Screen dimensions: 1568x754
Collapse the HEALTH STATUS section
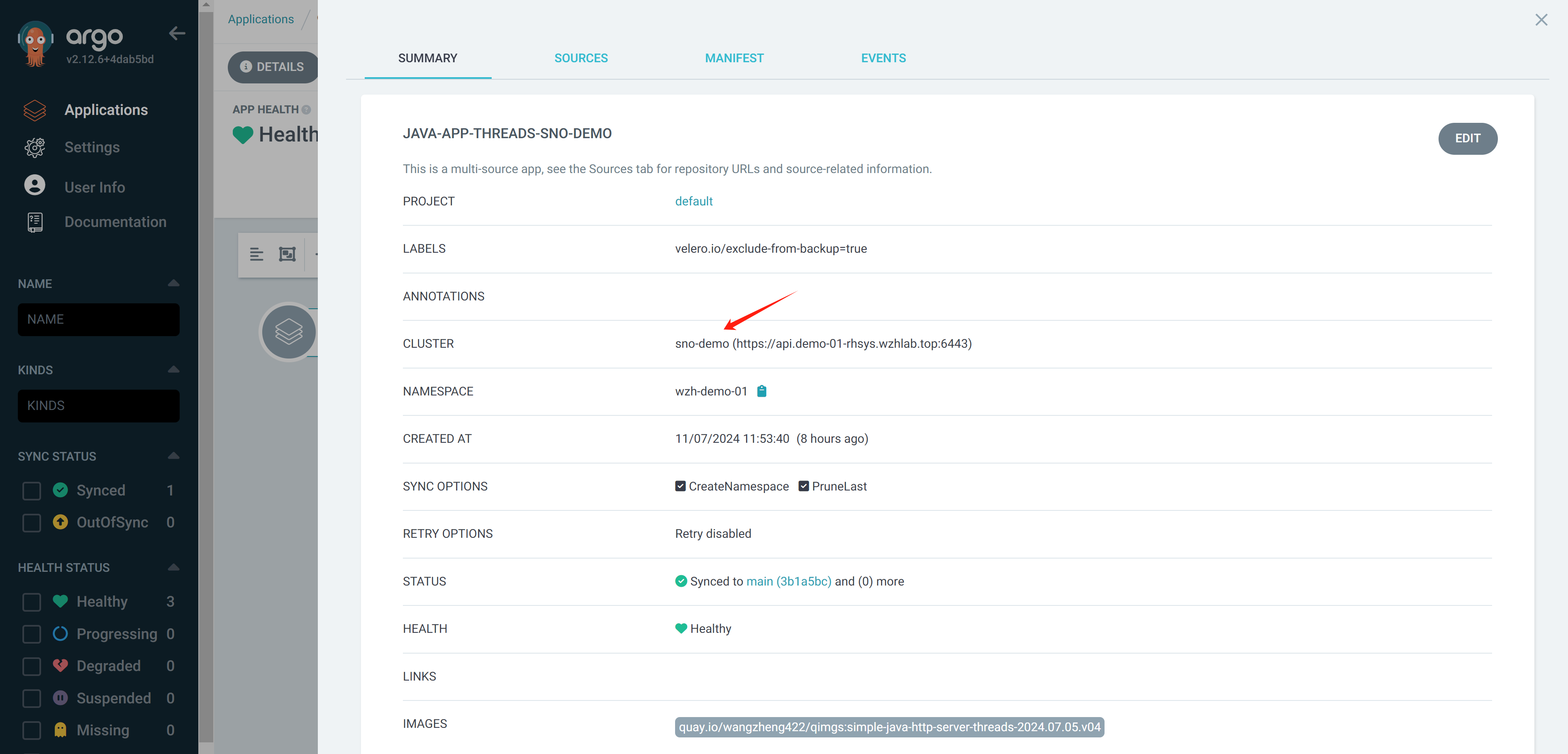click(x=173, y=567)
